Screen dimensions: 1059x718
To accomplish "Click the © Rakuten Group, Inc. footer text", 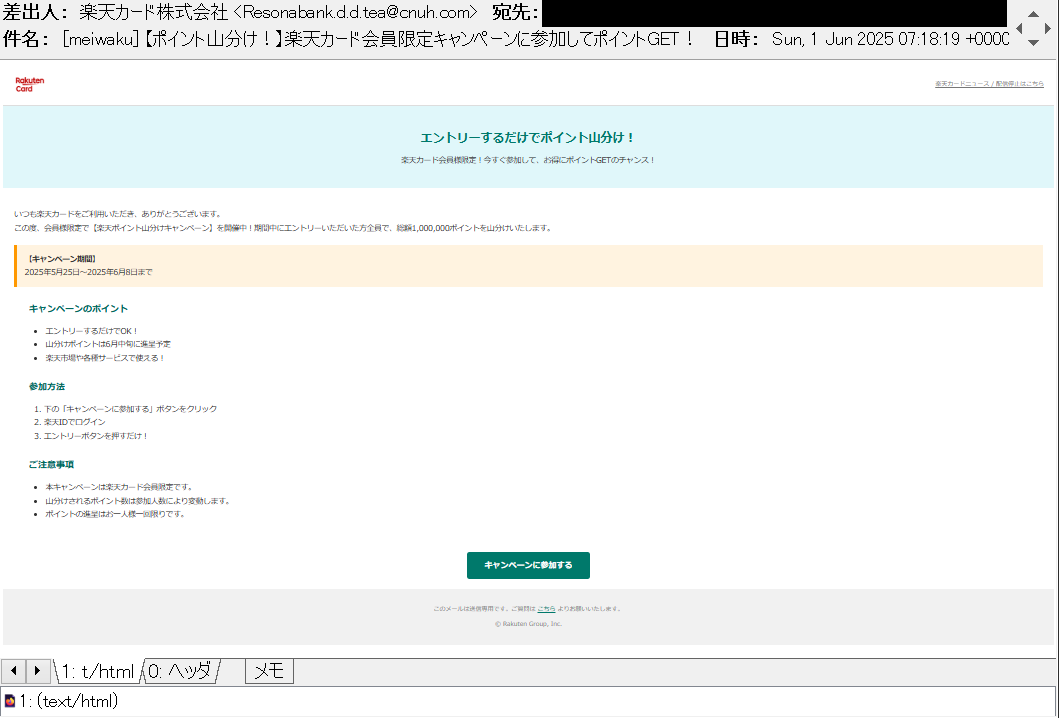I will pyautogui.click(x=528, y=624).
